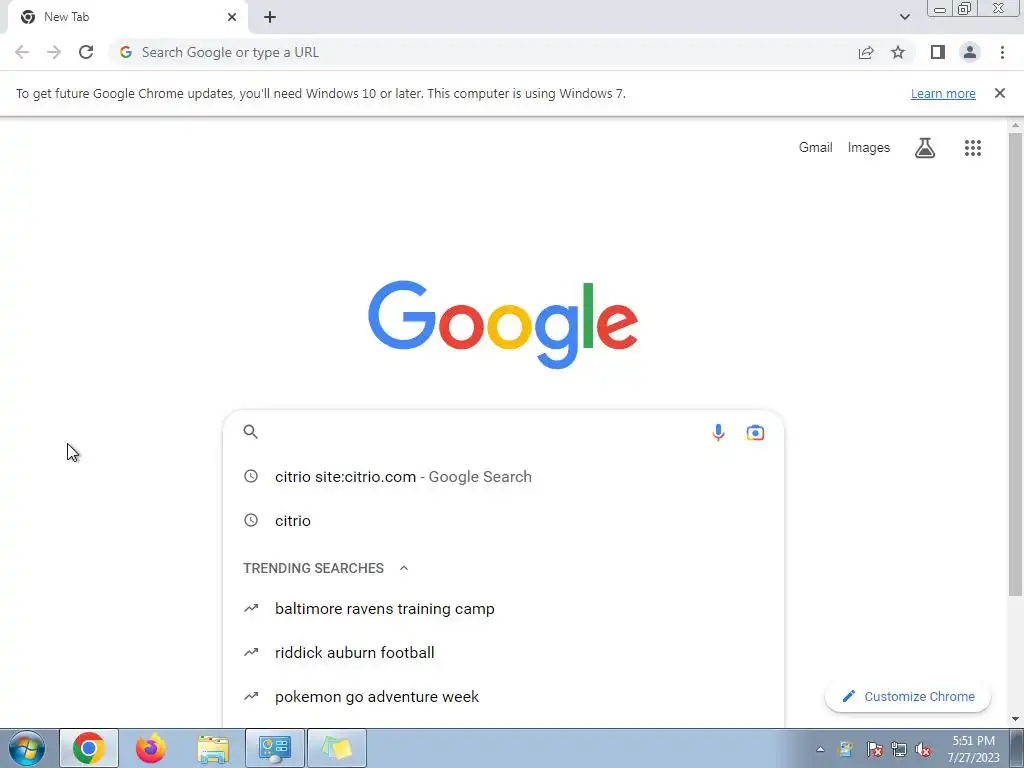This screenshot has height=768, width=1024.
Task: Open the Control Panel taskbar item
Action: tap(275, 748)
